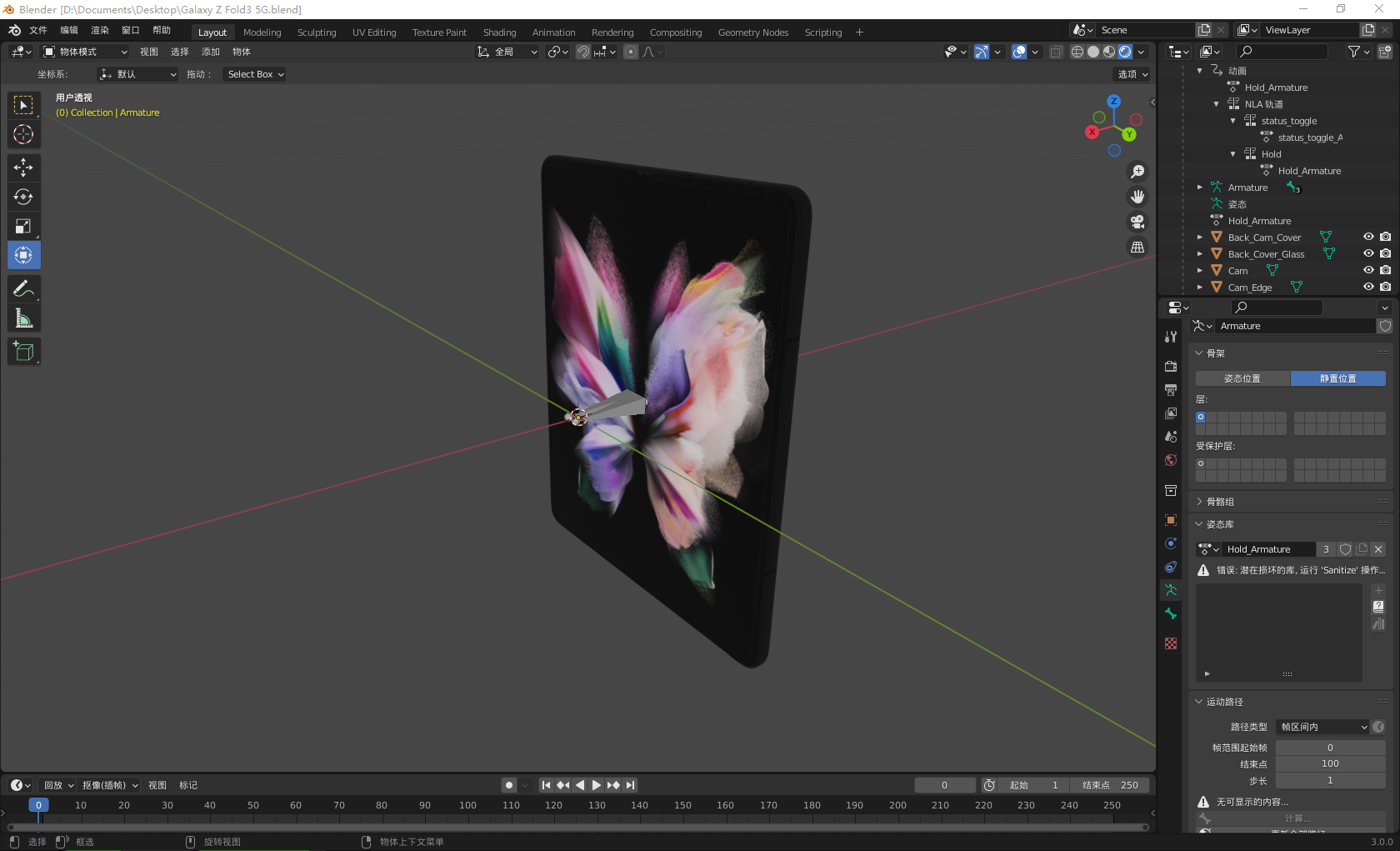Open the 渲染 Render menu
Image resolution: width=1400 pixels, height=851 pixels.
coord(100,30)
